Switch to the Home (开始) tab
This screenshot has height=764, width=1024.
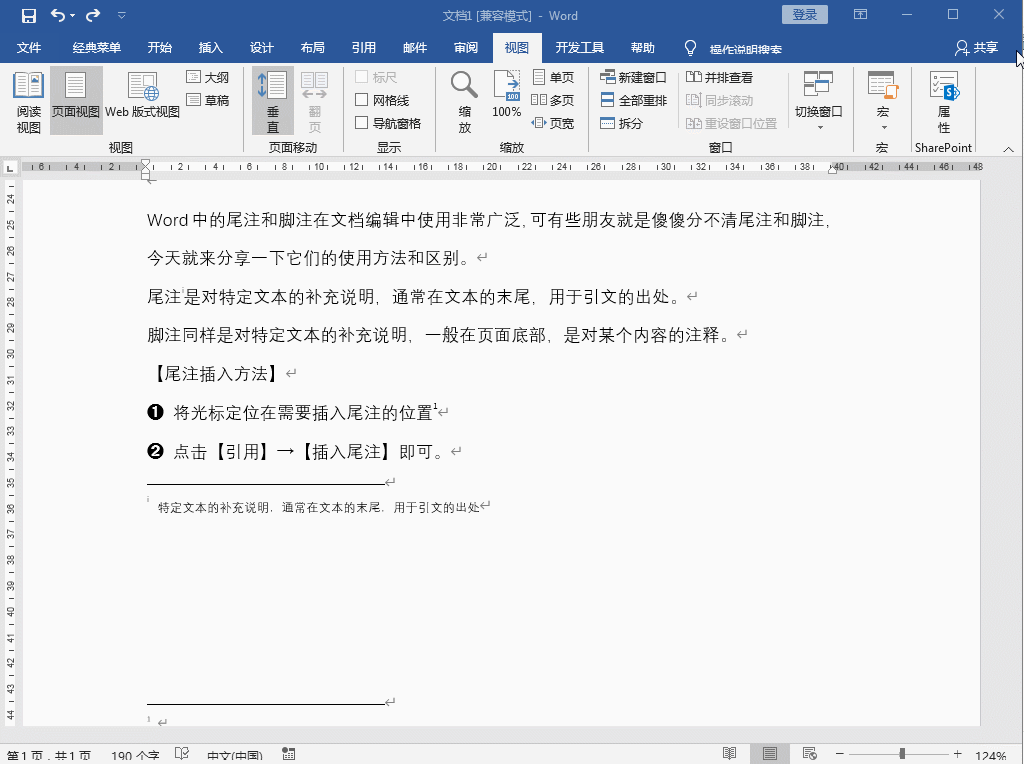159,48
